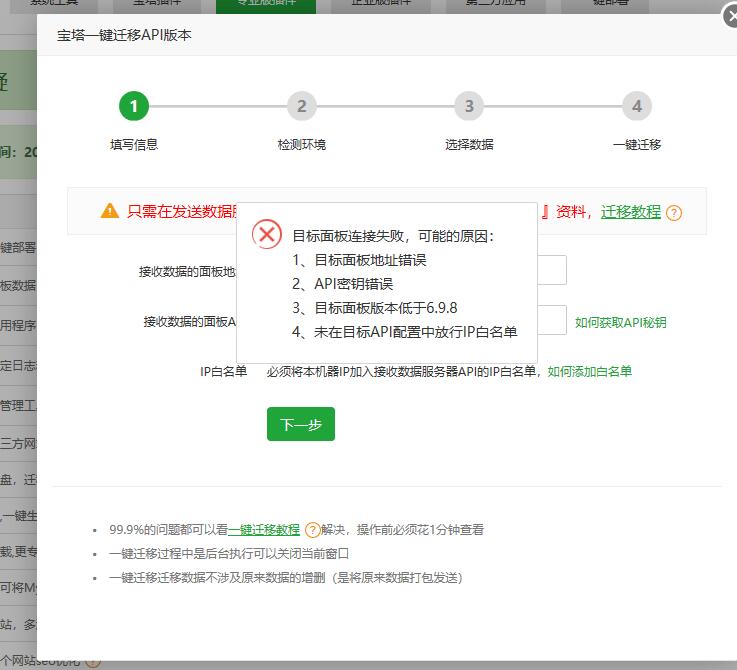
Task: Click the dialog title 宝塔一键迁移API版本
Action: coord(124,35)
